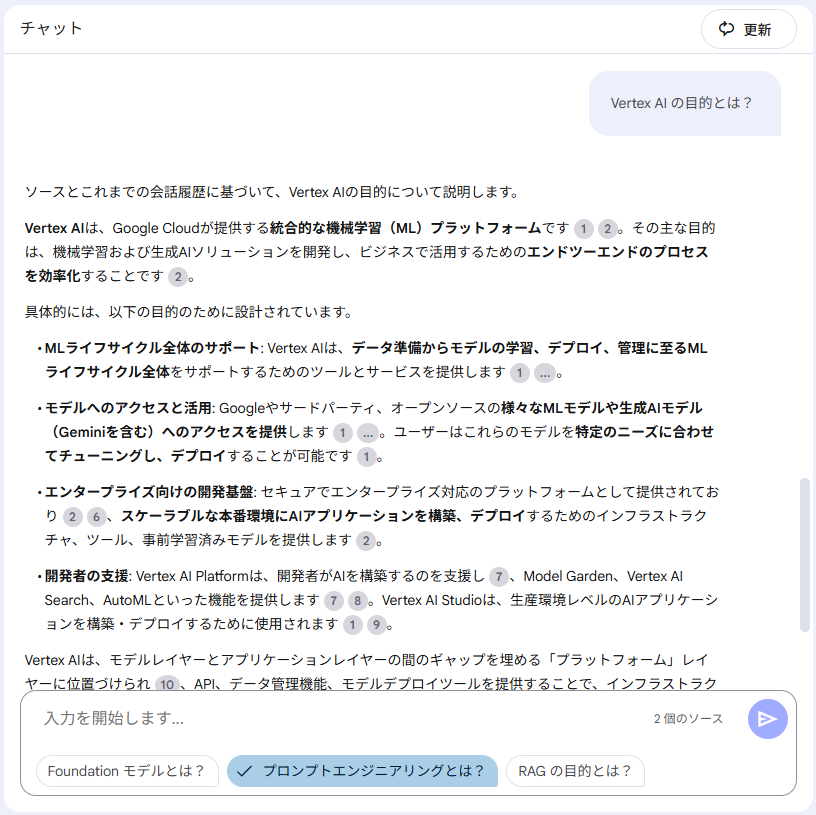Select the Foundation モデルとは？ suggestion chip
Viewport: 816px width, 815px height.
tap(127, 771)
